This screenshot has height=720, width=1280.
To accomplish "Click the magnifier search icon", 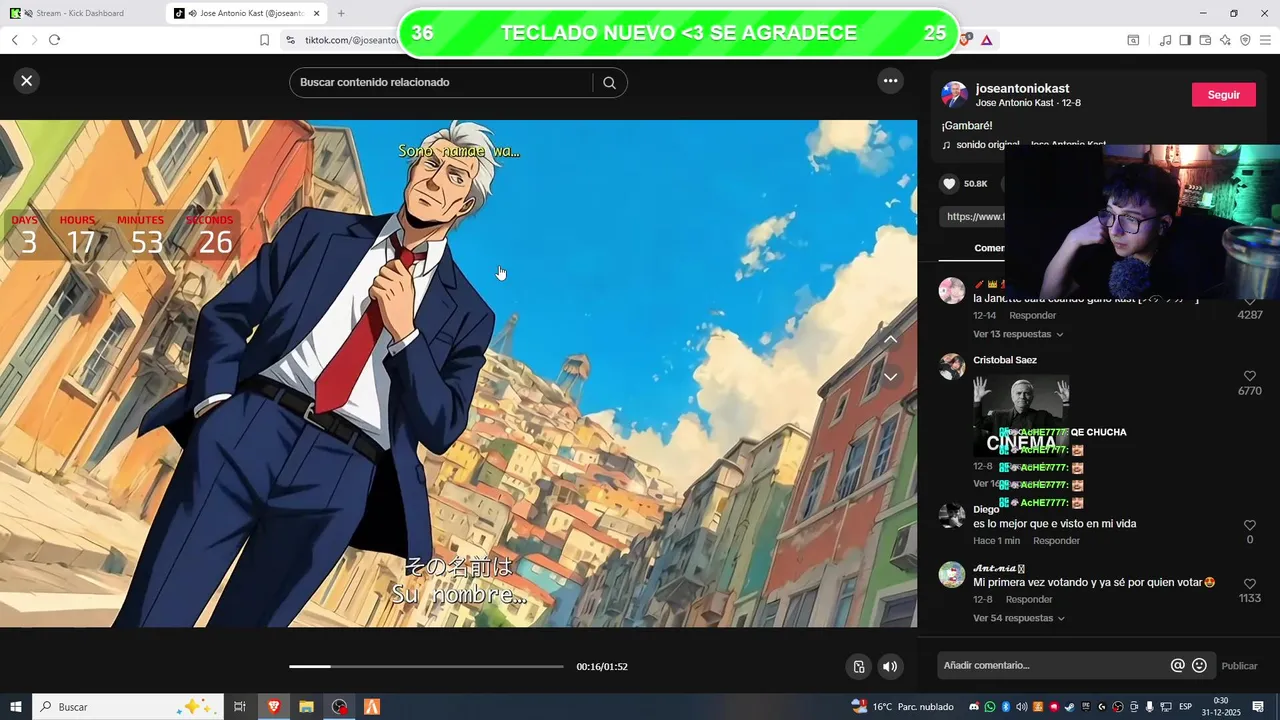I will pos(609,83).
